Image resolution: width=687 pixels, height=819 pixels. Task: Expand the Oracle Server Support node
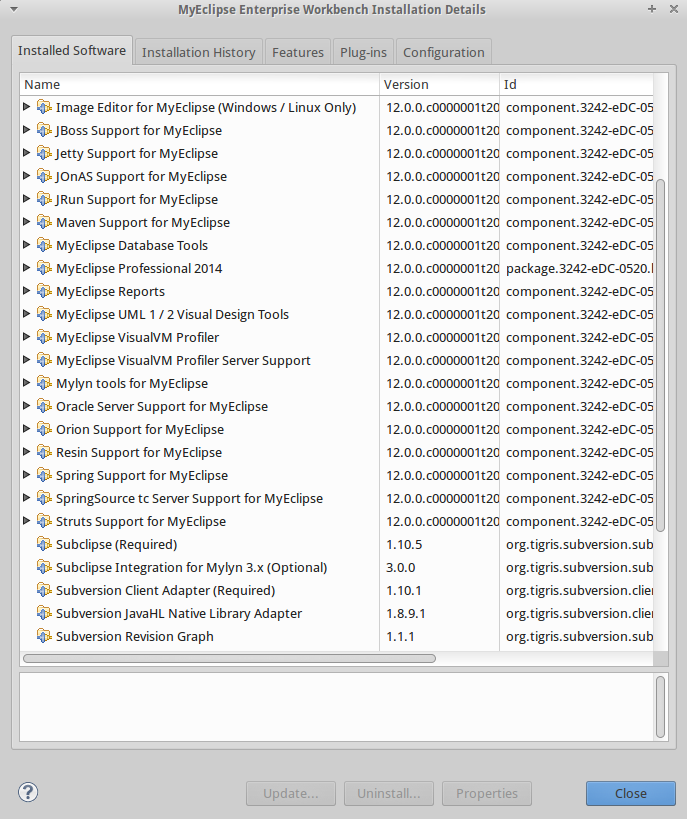[x=27, y=405]
